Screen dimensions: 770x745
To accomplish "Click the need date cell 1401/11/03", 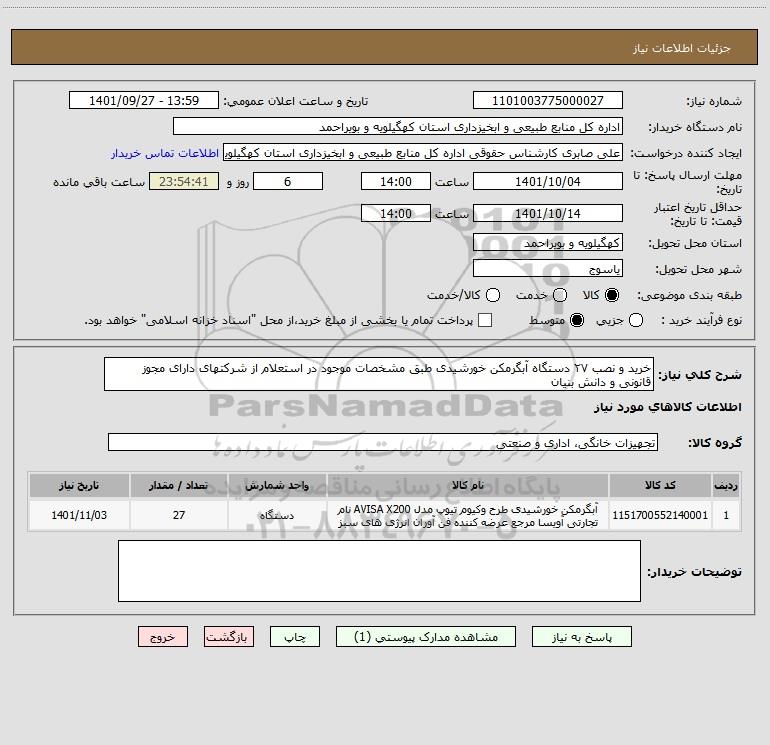I will pyautogui.click(x=79, y=515).
